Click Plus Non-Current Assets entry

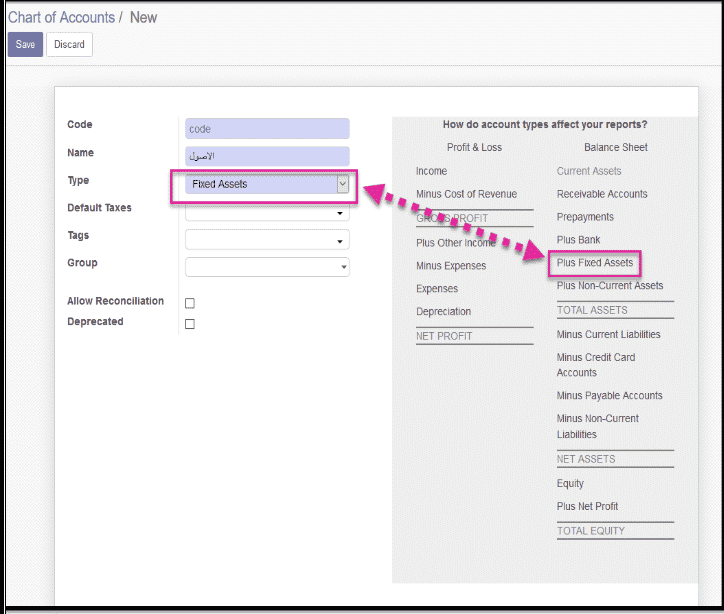click(x=610, y=286)
